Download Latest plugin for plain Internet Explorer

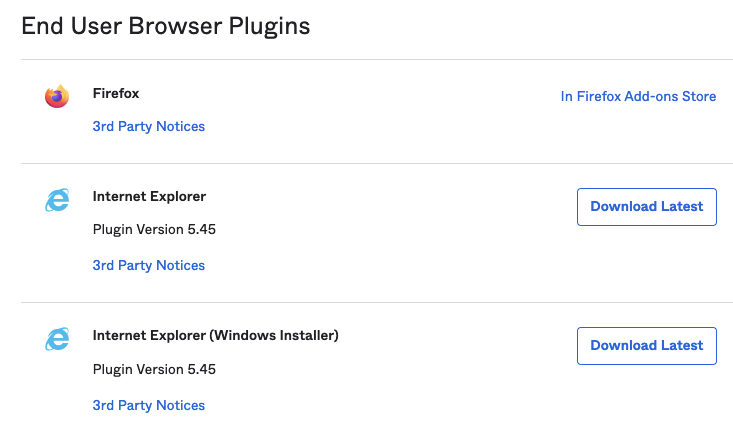coord(646,207)
